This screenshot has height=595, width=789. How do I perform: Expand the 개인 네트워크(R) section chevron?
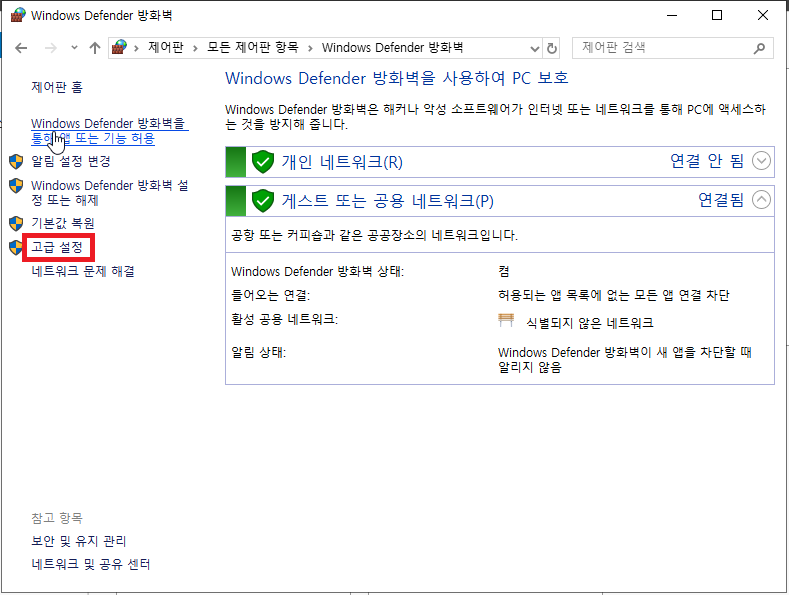tap(761, 161)
